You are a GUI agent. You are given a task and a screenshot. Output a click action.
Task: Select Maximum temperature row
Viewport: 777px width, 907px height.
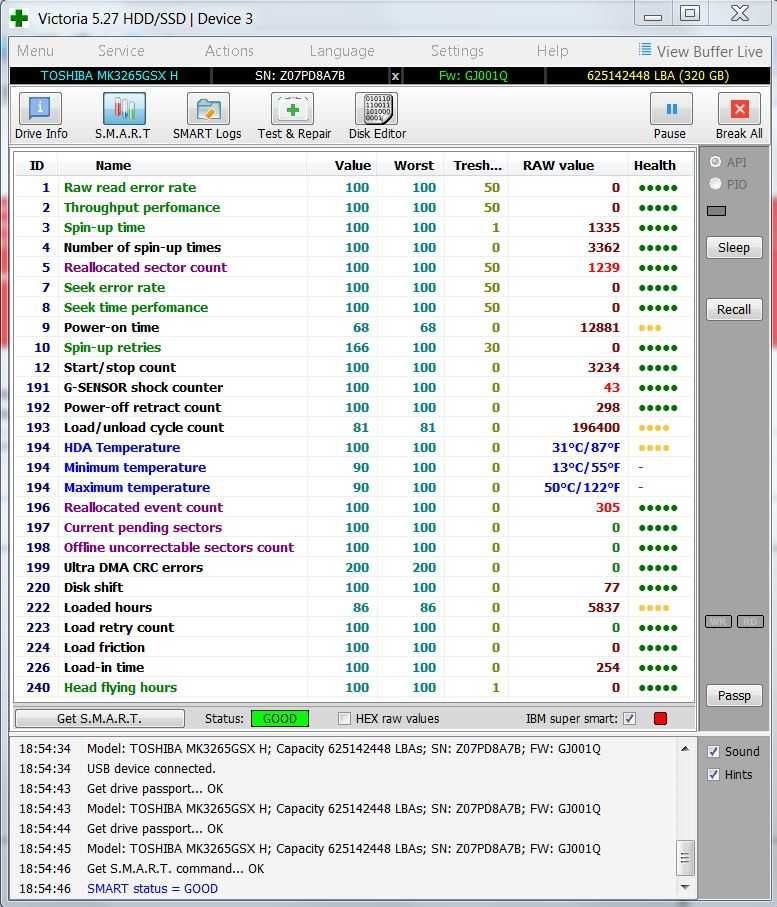click(353, 488)
